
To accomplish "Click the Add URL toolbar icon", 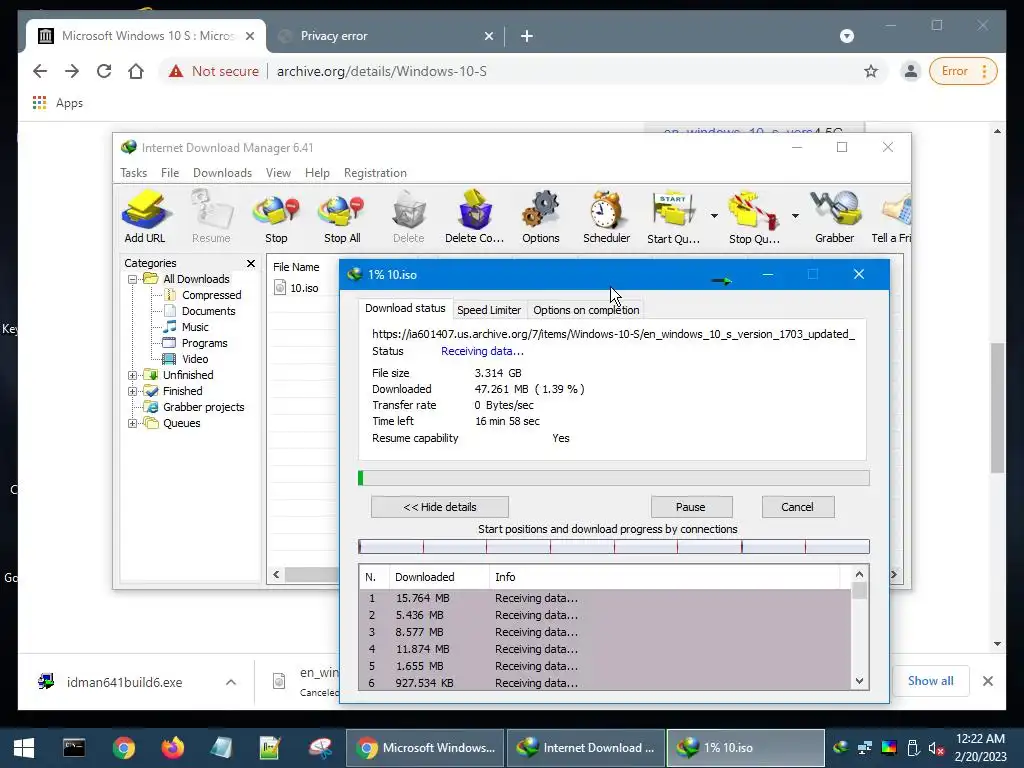I will [x=145, y=217].
